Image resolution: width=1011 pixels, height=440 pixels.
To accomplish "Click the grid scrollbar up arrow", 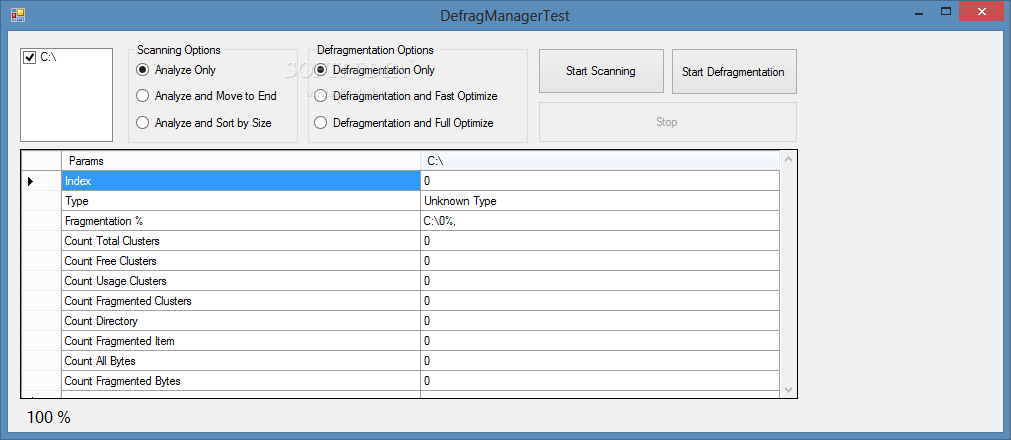I will pos(788,159).
